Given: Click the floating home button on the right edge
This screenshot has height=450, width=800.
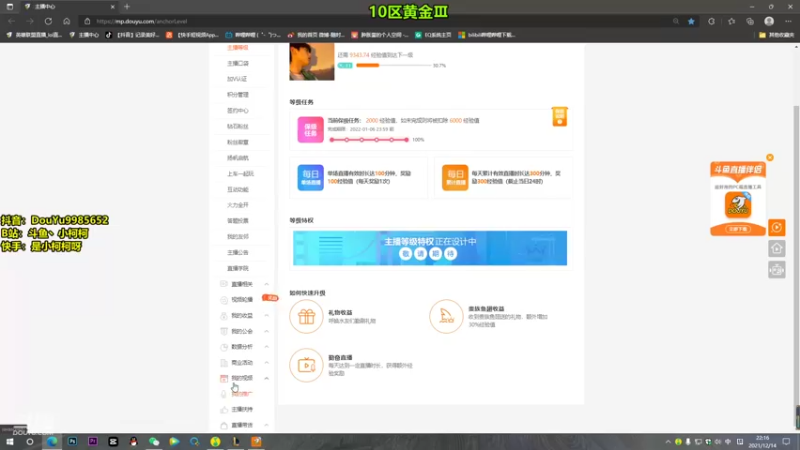Looking at the screenshot, I should pos(777,248).
